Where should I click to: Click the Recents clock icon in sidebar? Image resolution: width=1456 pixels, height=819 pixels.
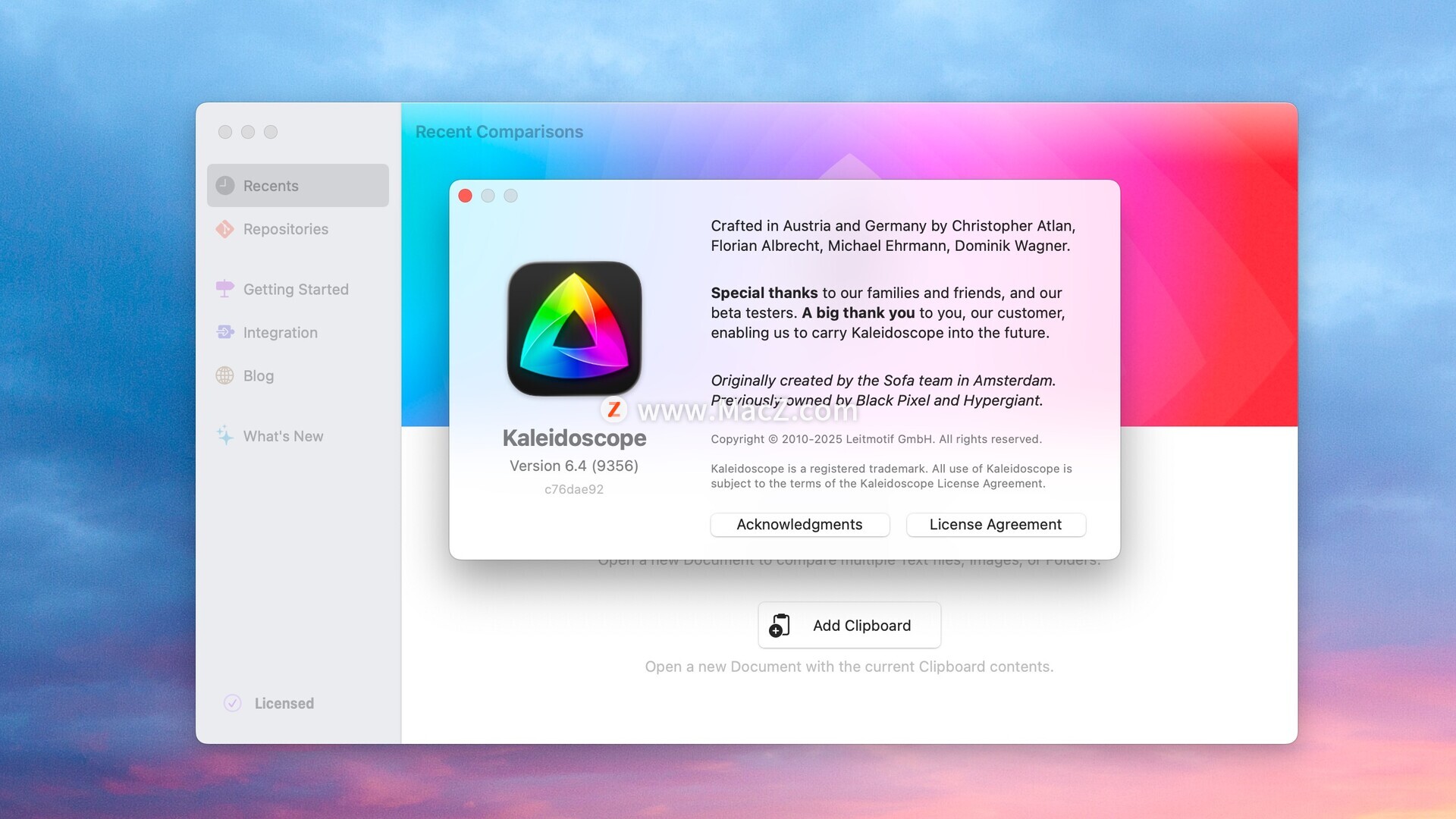click(225, 186)
